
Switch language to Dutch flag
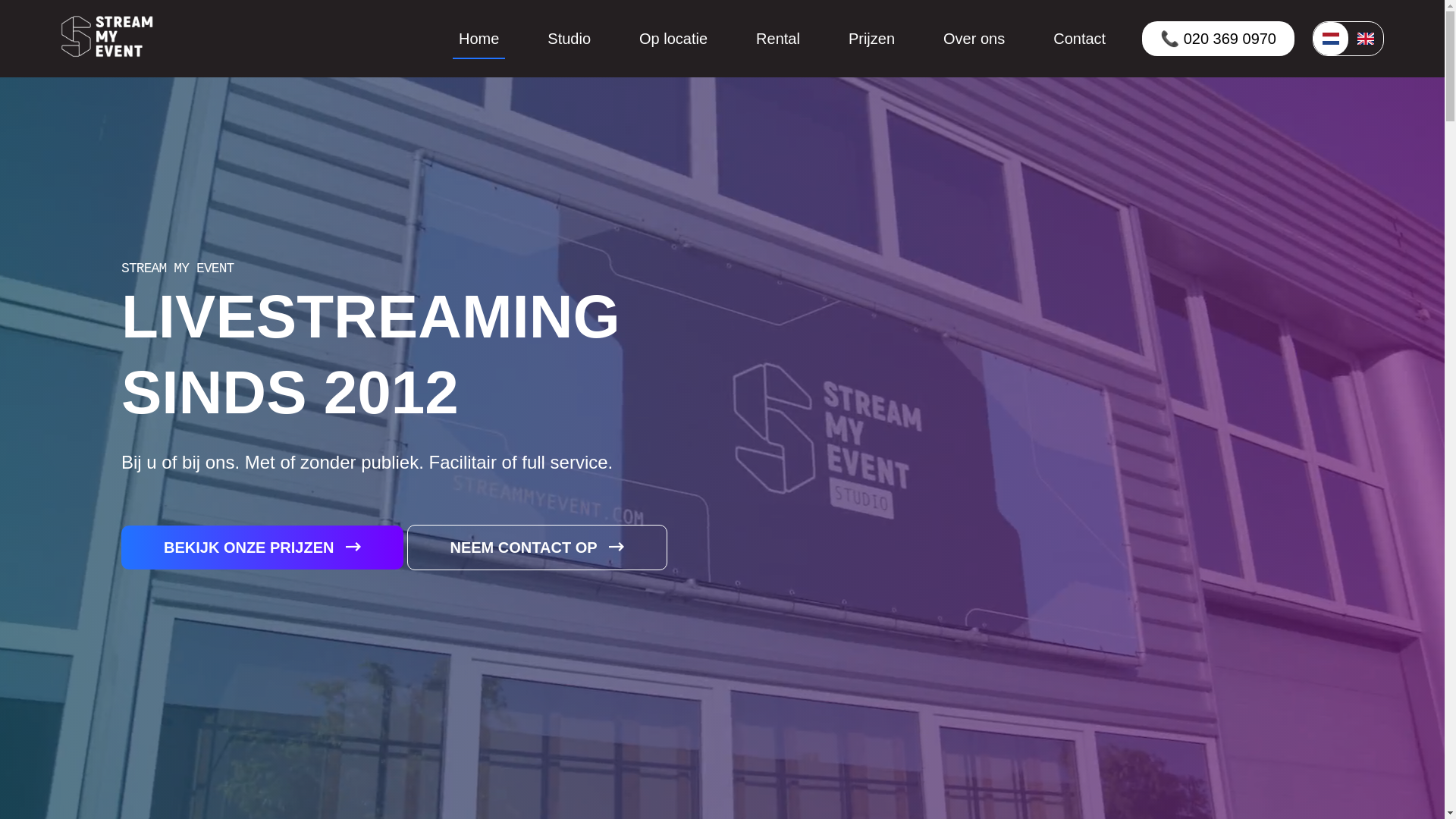(1330, 39)
